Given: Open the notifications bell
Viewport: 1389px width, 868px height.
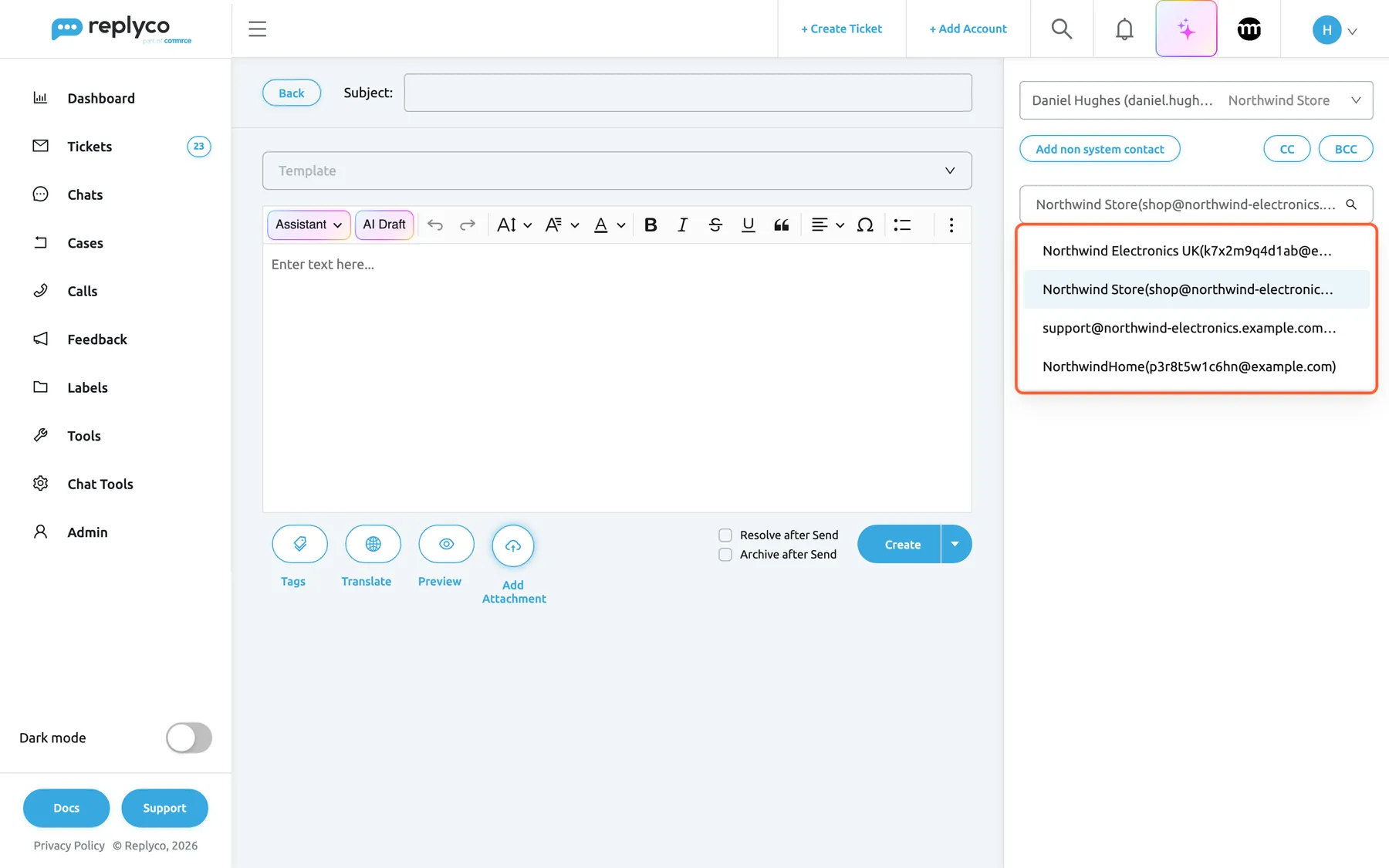Looking at the screenshot, I should point(1124,29).
